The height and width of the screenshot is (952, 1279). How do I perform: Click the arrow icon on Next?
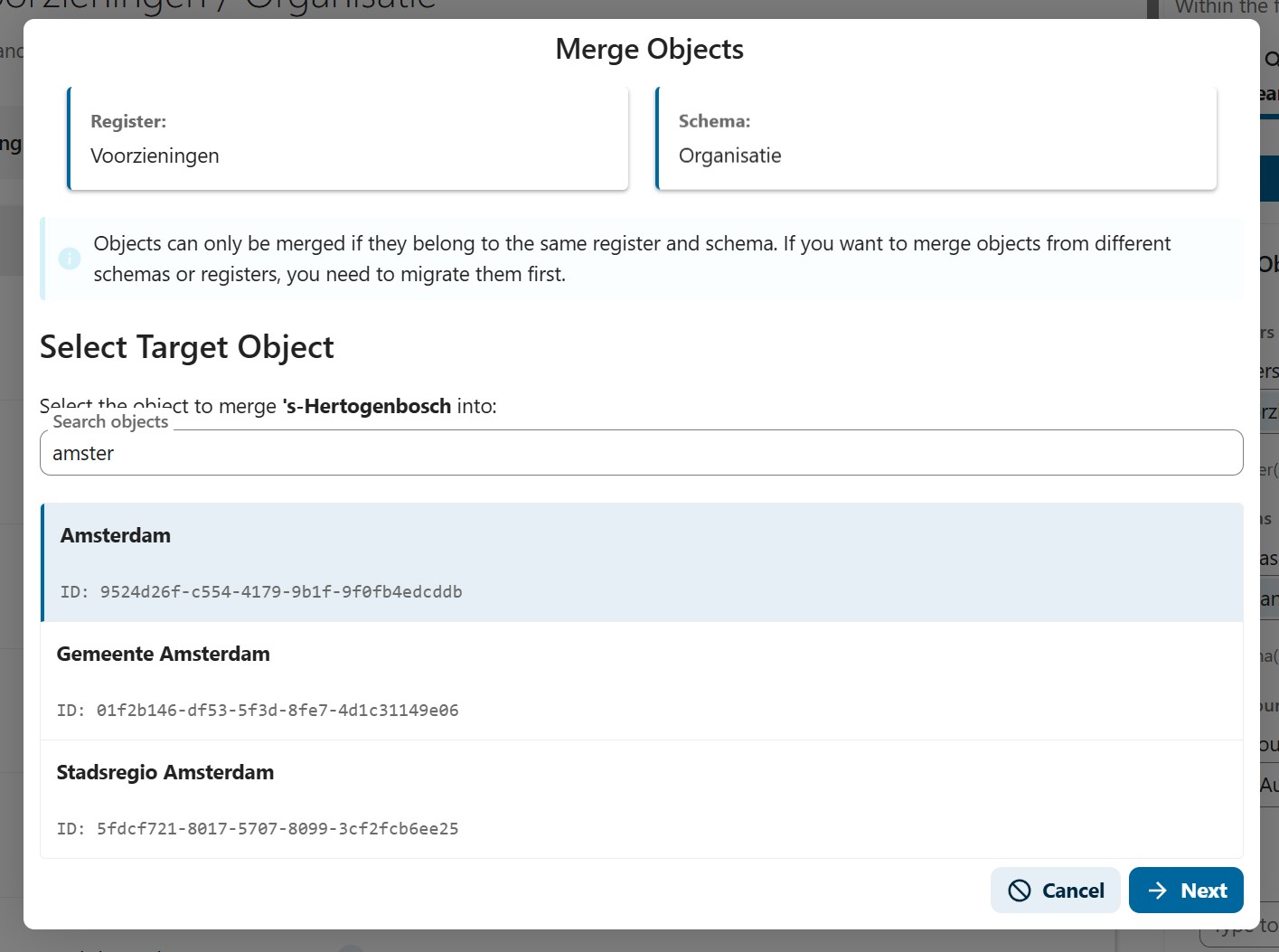click(x=1157, y=891)
